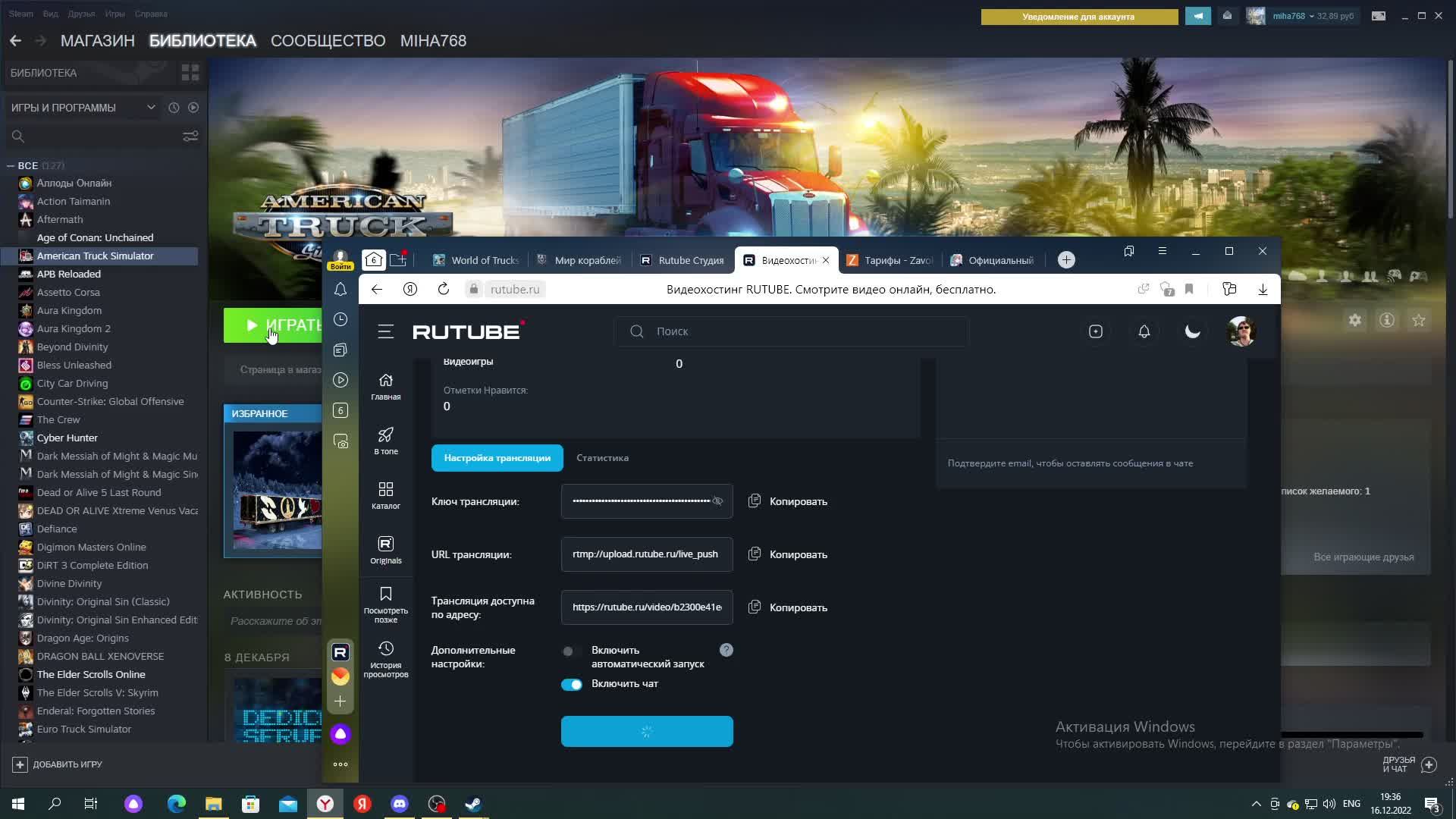The width and height of the screenshot is (1456, 819).
Task: Click the browser downloads arrow icon
Action: [1263, 289]
